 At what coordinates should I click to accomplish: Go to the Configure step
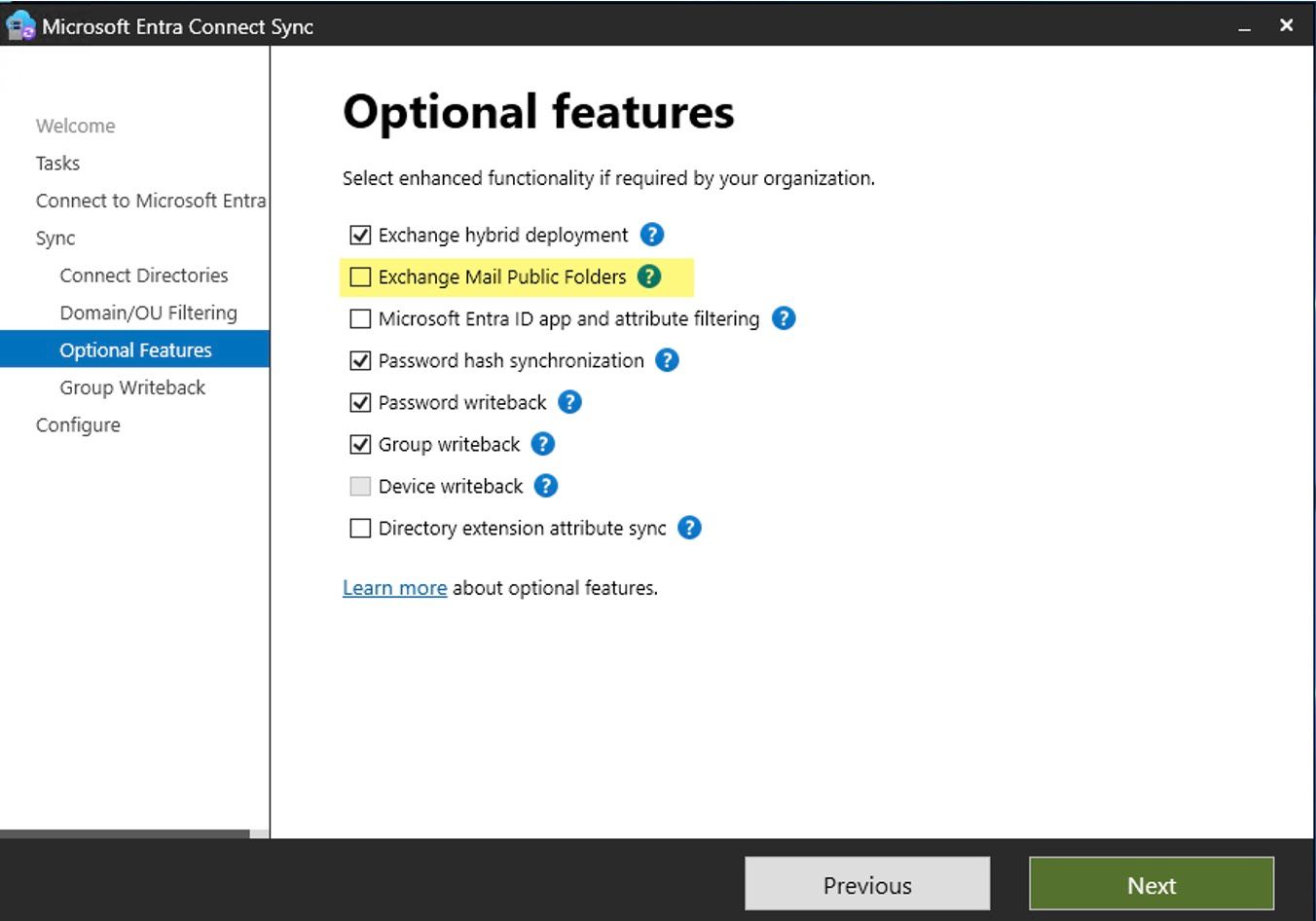pyautogui.click(x=78, y=425)
